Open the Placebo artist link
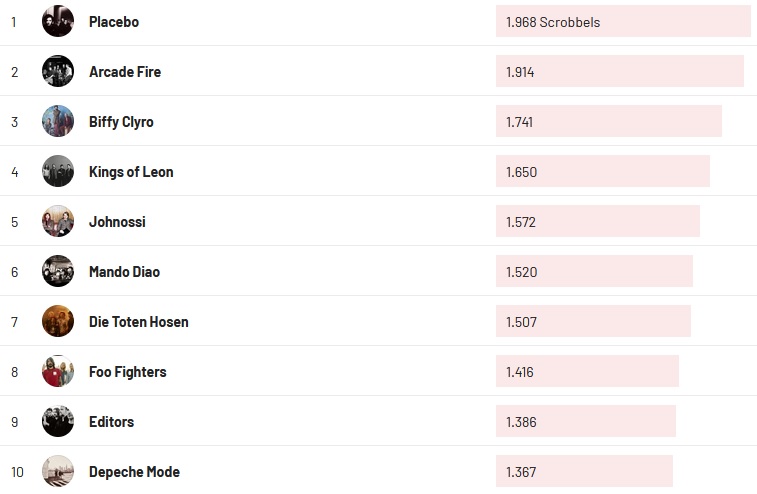This screenshot has height=494, width=757. (114, 22)
